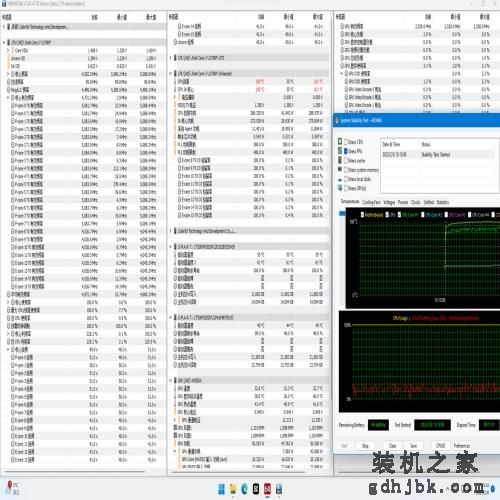Viewport: 500px width, 500px height.
Task: Click the monitor icon beside Stress GPU(s)
Action: (340, 188)
